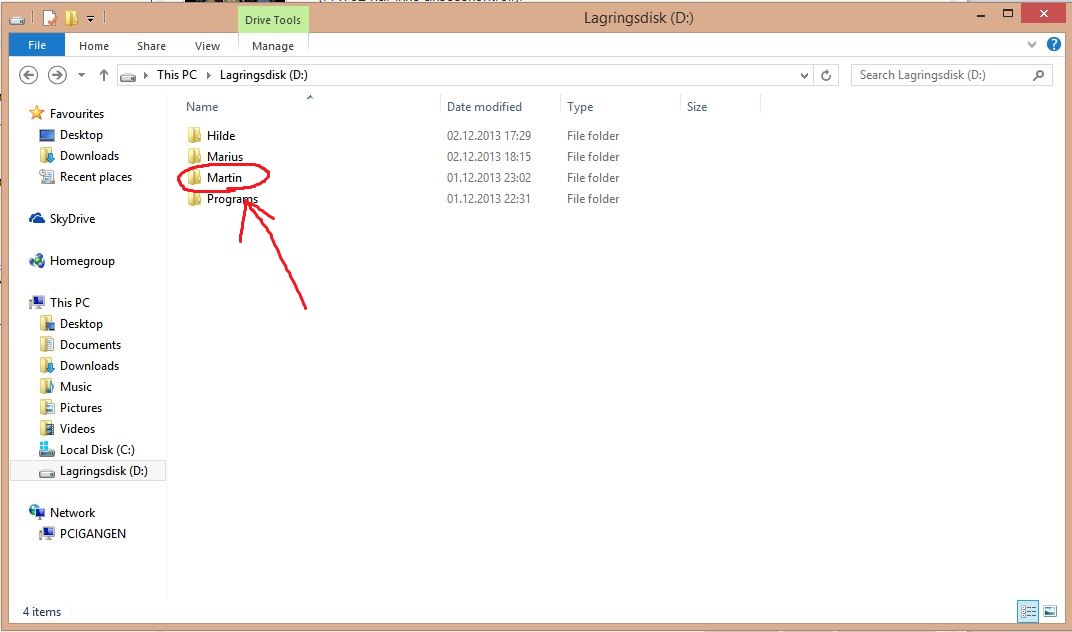The width and height of the screenshot is (1072, 632).
Task: Select the Marius folder icon
Action: click(194, 157)
